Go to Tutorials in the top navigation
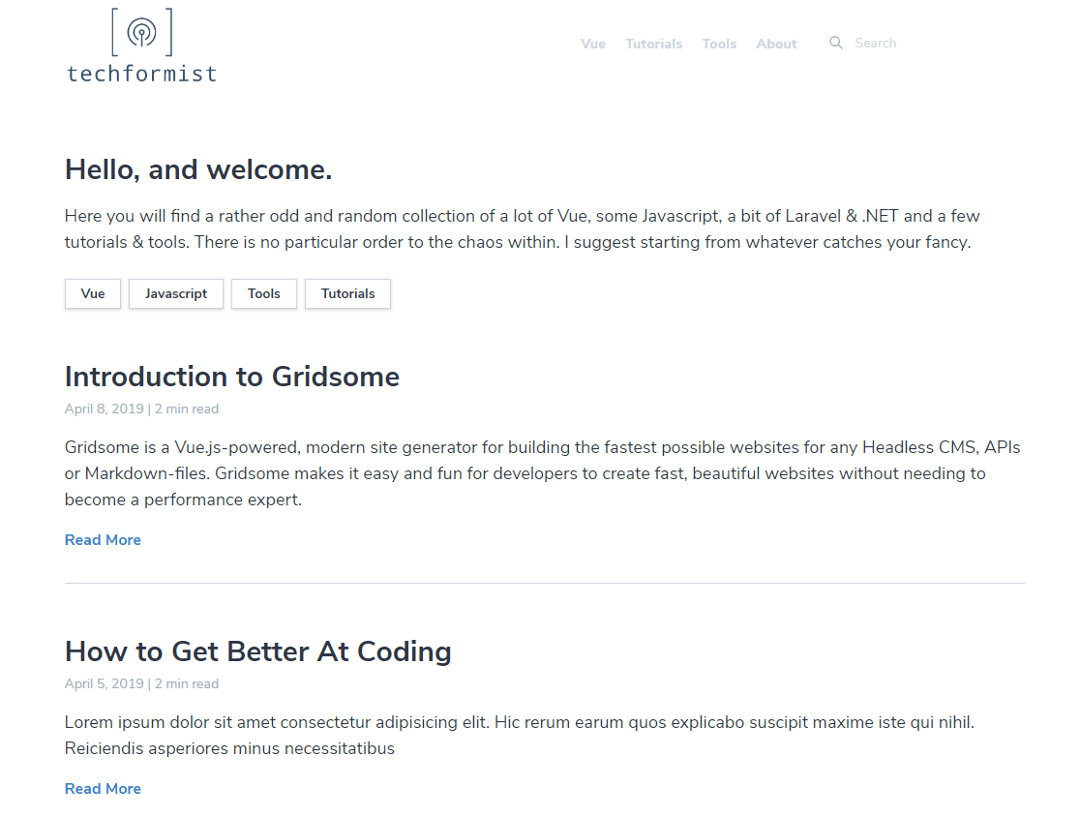The image size is (1080, 817). 654,44
